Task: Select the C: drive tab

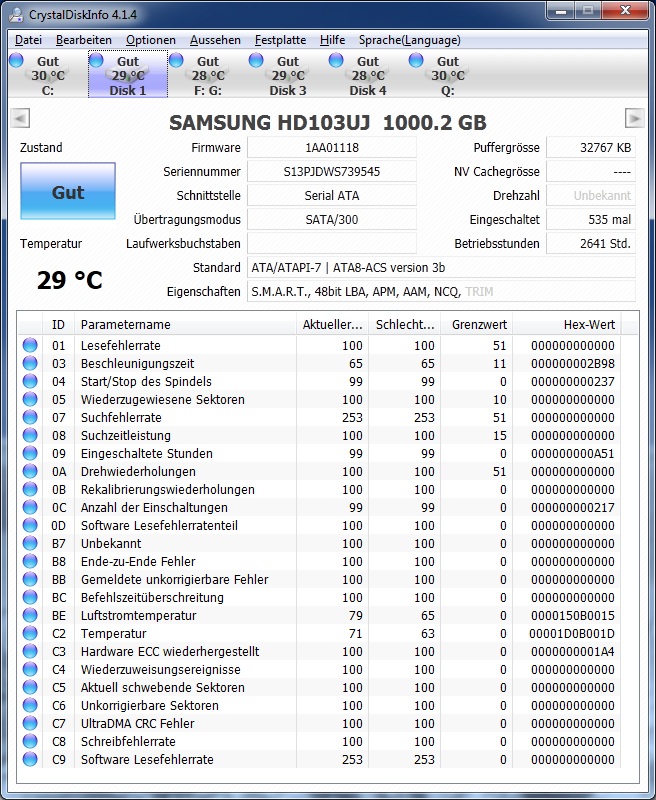Action: point(47,74)
